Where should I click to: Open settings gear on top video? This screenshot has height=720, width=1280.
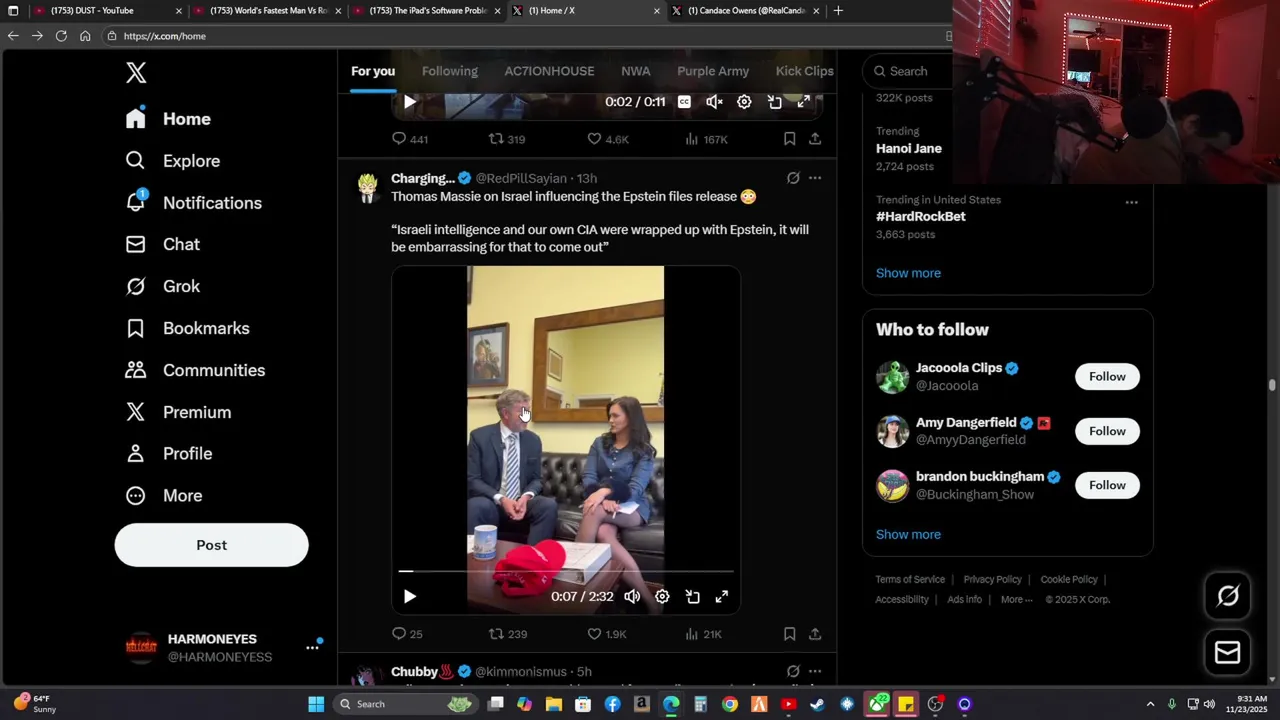click(744, 102)
